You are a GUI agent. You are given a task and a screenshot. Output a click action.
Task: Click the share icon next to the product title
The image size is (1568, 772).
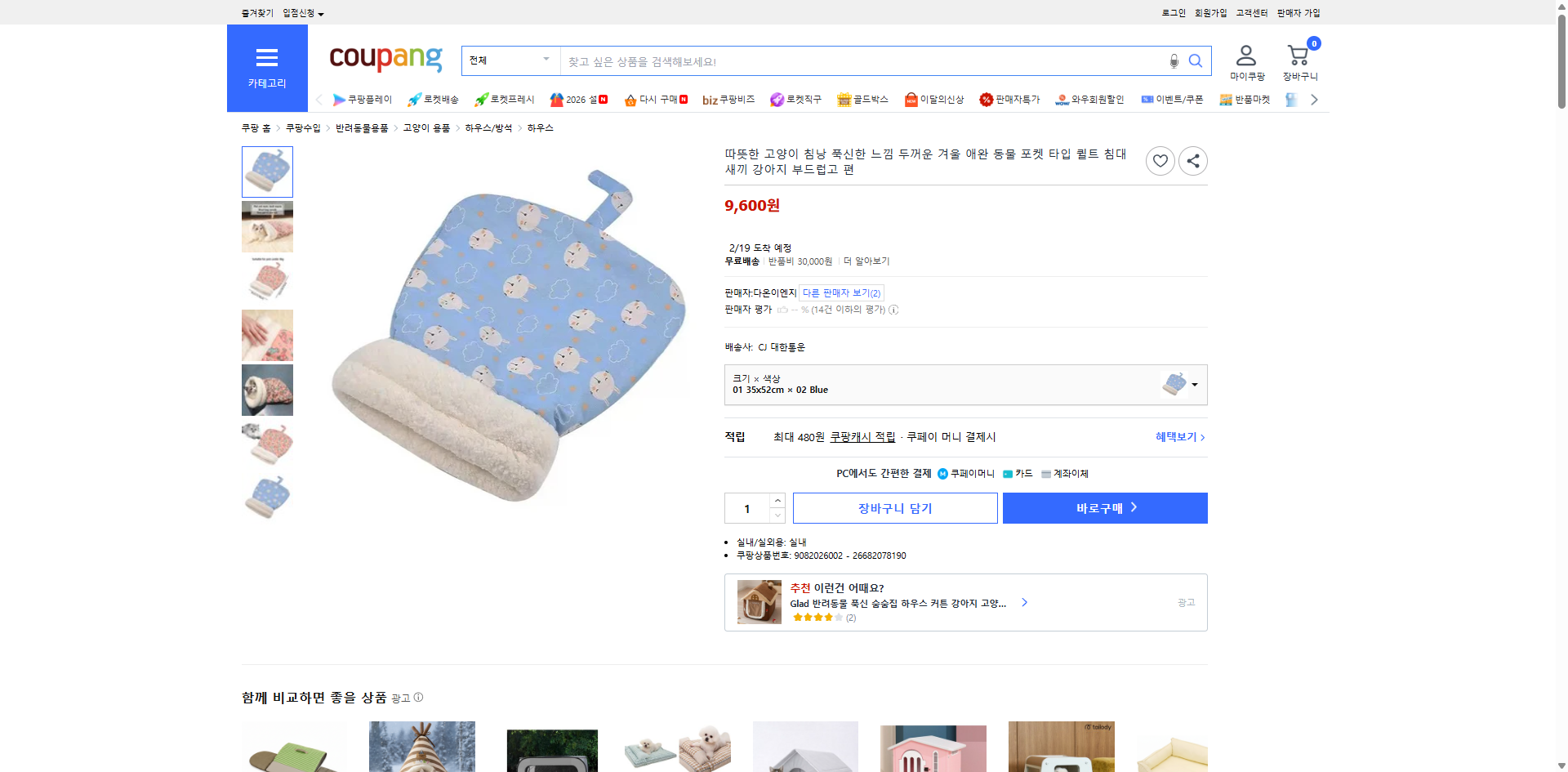(1192, 160)
